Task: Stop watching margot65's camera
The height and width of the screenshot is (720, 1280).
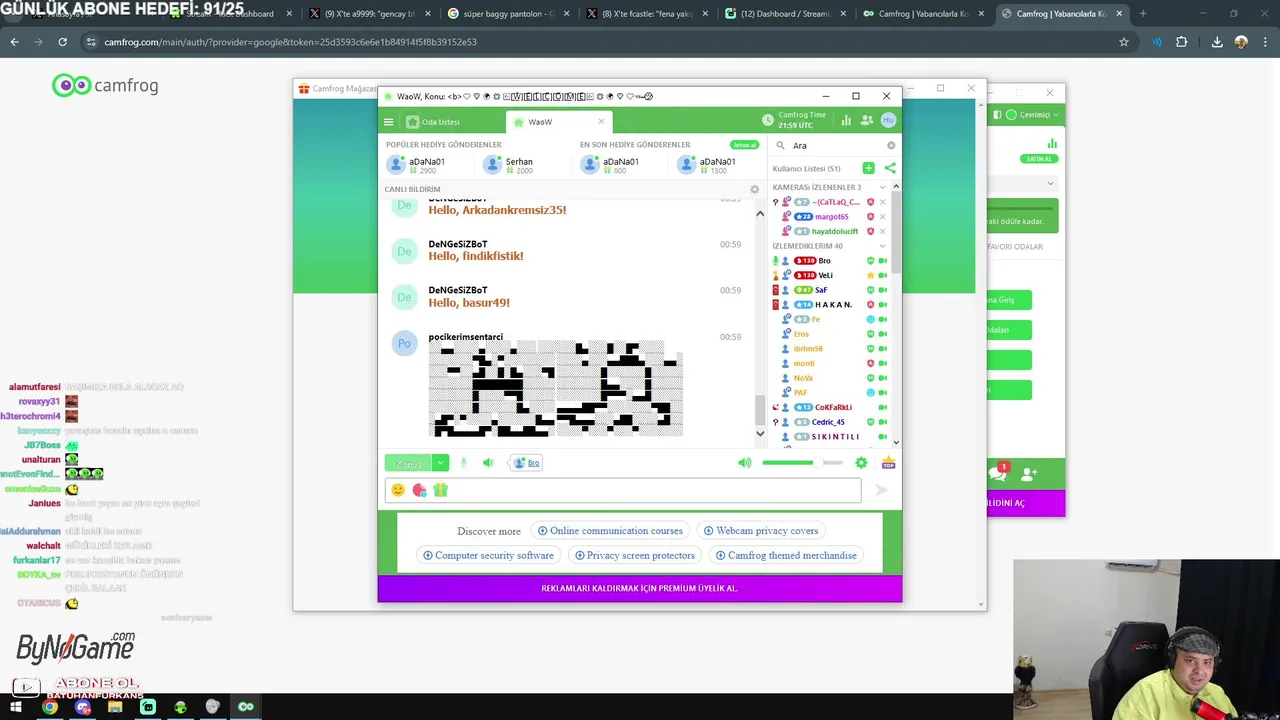Action: point(882,217)
